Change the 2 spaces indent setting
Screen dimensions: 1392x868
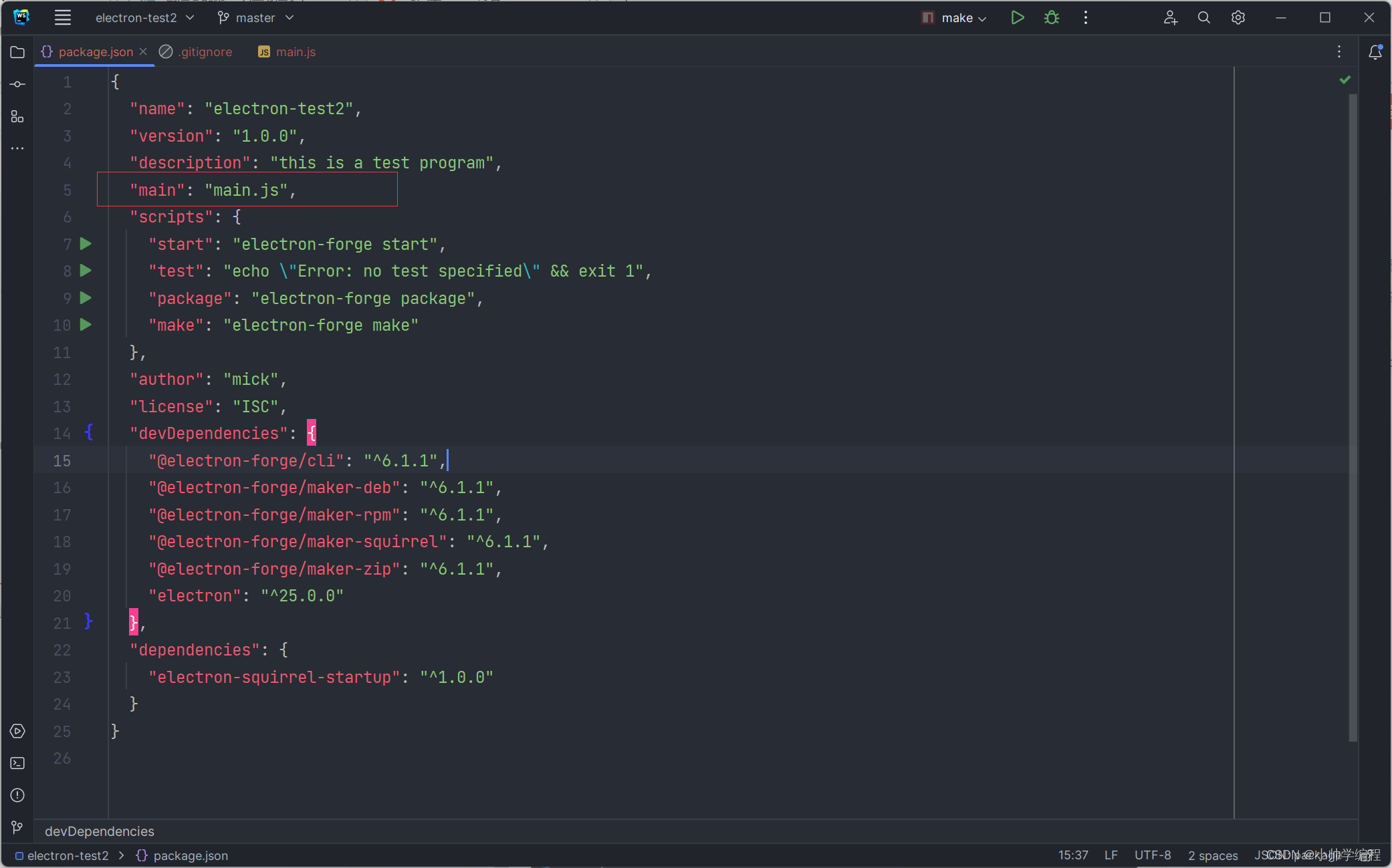pyautogui.click(x=1213, y=855)
